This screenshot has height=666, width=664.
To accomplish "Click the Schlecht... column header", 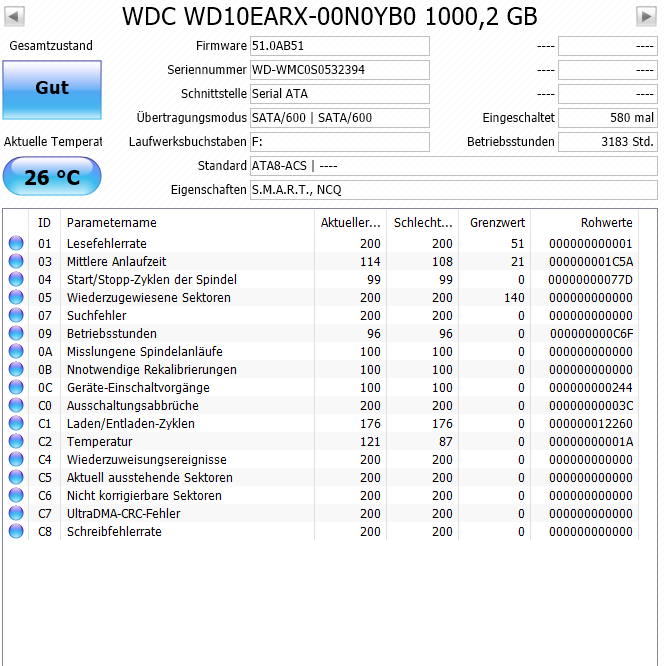I will click(423, 223).
